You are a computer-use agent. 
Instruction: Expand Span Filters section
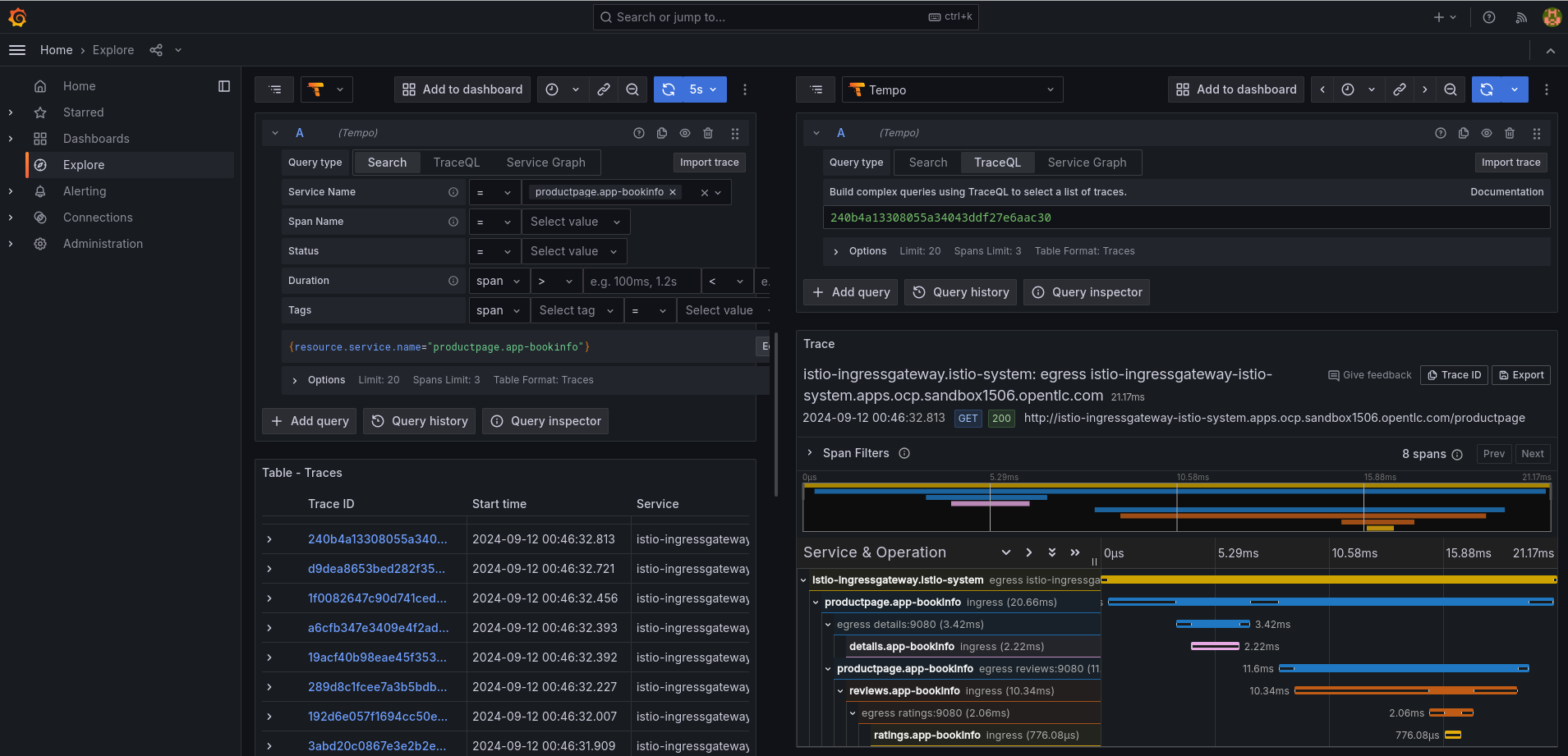click(810, 453)
